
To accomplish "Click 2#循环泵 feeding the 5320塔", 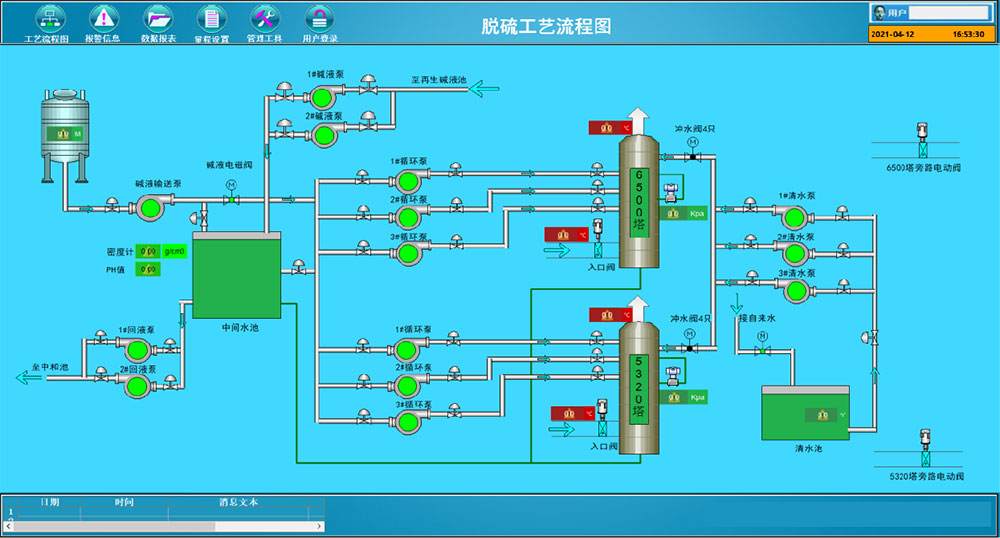I will click(407, 385).
